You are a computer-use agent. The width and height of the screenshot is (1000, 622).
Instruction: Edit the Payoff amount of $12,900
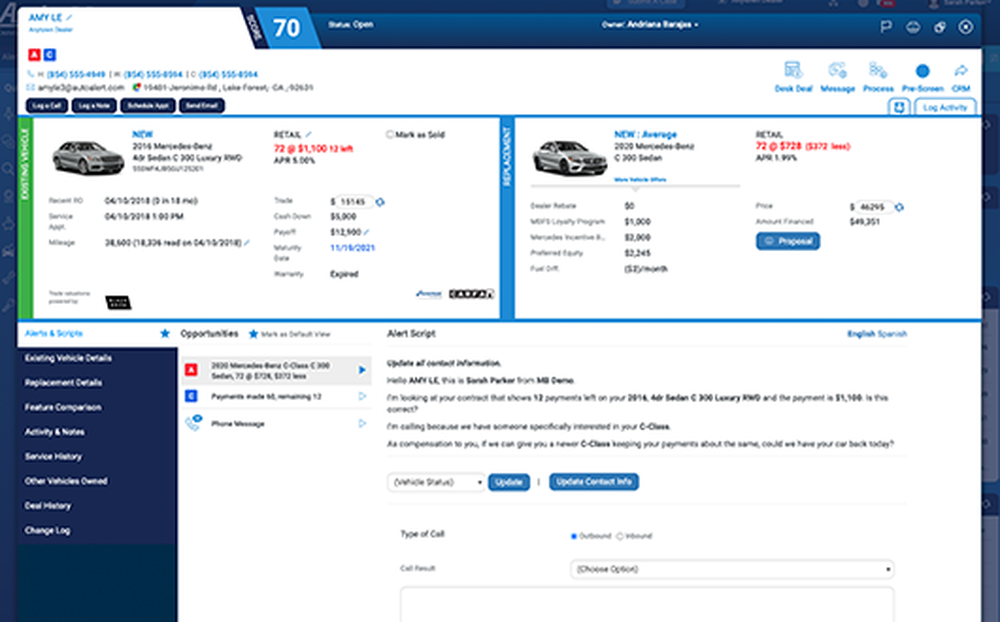366,232
